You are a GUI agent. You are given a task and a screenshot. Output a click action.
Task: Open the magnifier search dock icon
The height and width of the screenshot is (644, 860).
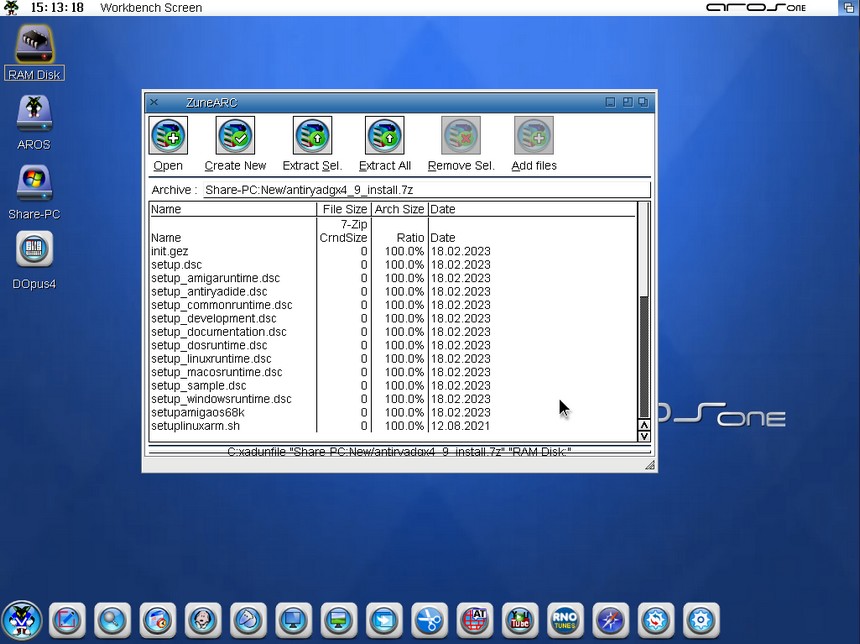click(112, 621)
